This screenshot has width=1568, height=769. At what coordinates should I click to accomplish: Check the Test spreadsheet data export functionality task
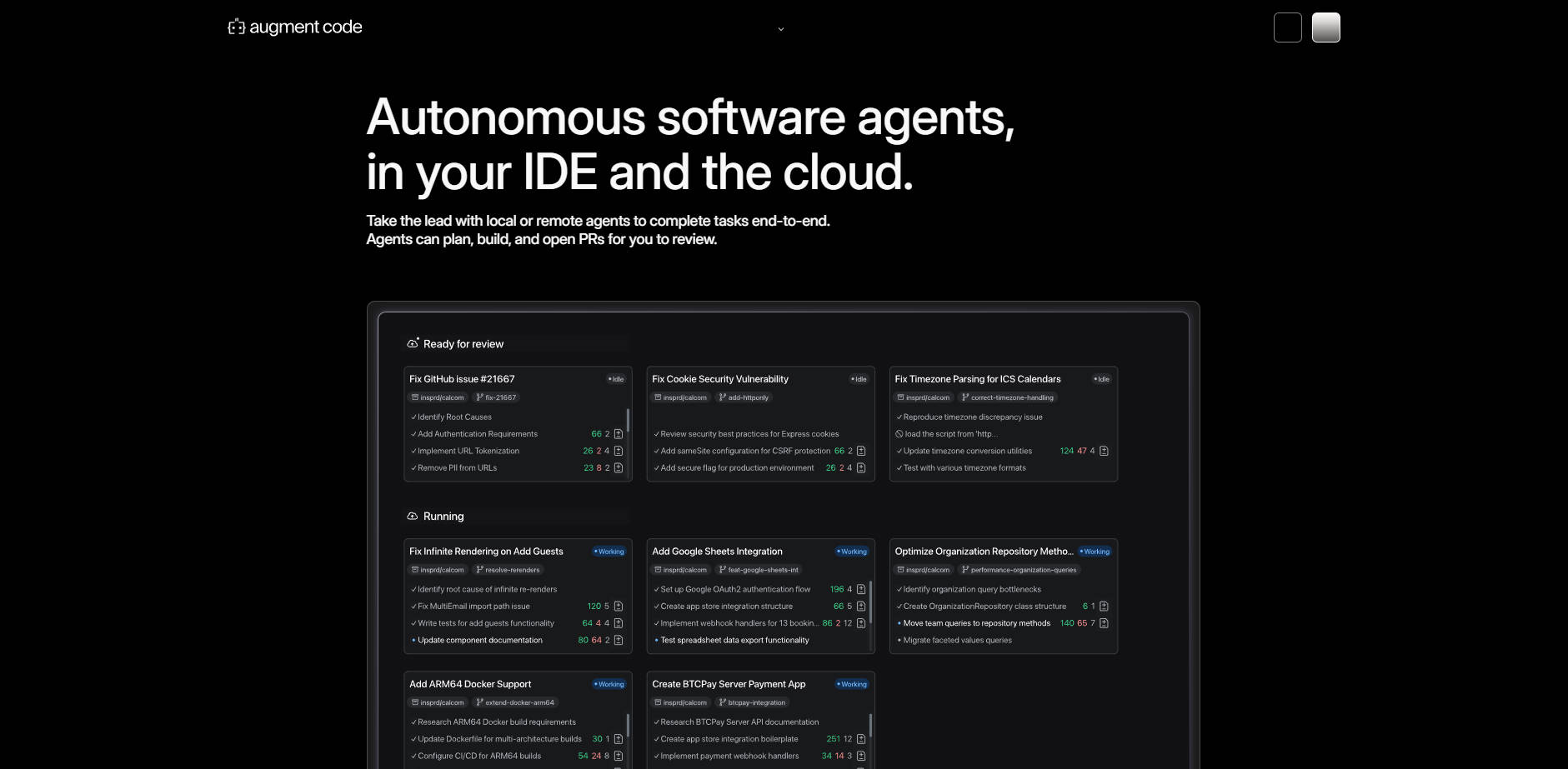coord(655,640)
